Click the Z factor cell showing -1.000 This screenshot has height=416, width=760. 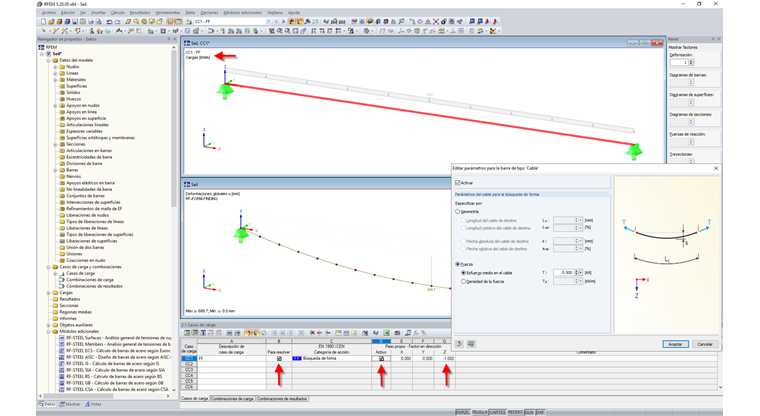[x=444, y=358]
